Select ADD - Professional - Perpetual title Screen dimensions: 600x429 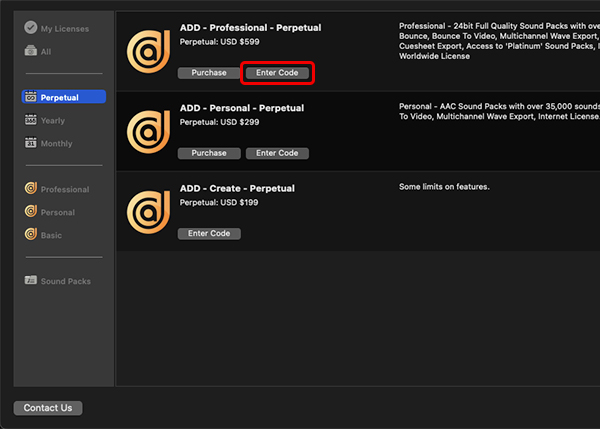click(251, 28)
